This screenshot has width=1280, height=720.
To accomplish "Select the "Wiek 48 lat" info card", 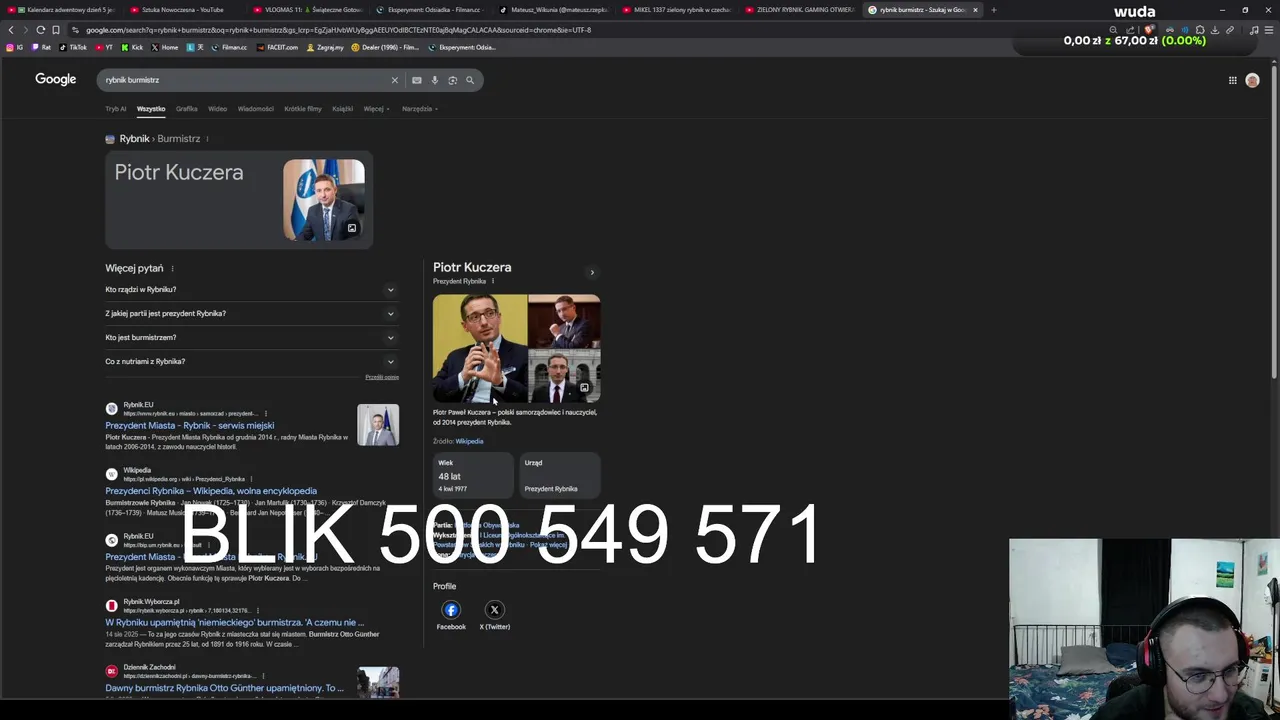I will click(x=473, y=475).
